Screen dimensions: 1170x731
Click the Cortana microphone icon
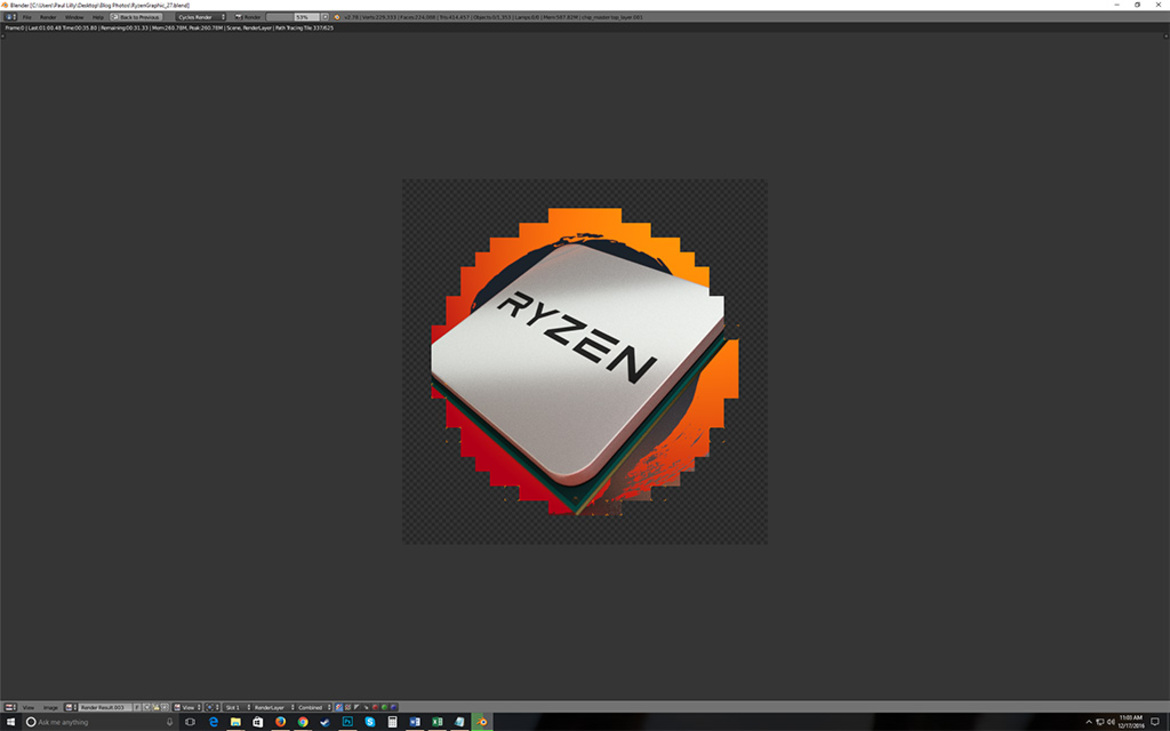[x=169, y=722]
